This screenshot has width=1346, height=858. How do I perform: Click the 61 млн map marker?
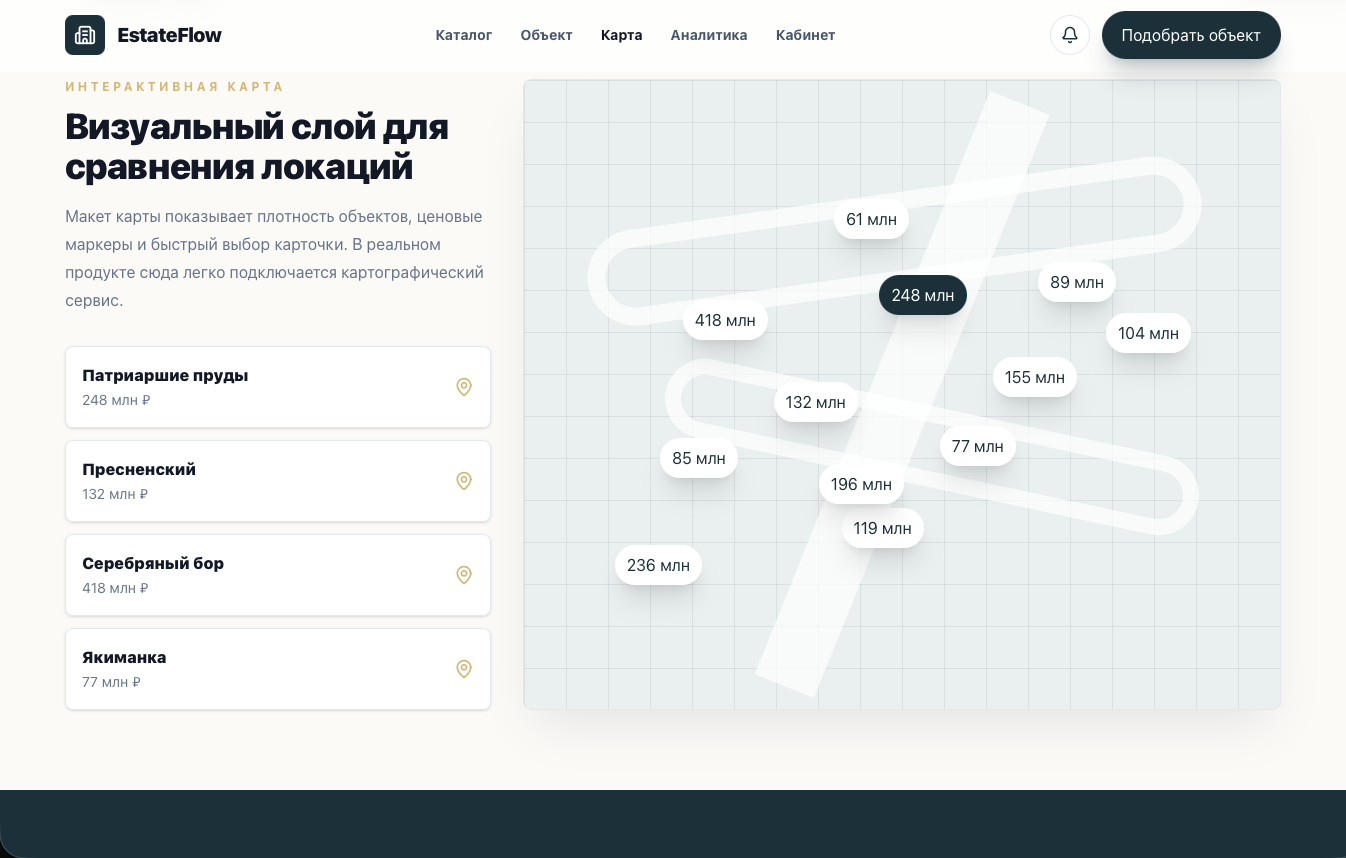pyautogui.click(x=871, y=219)
